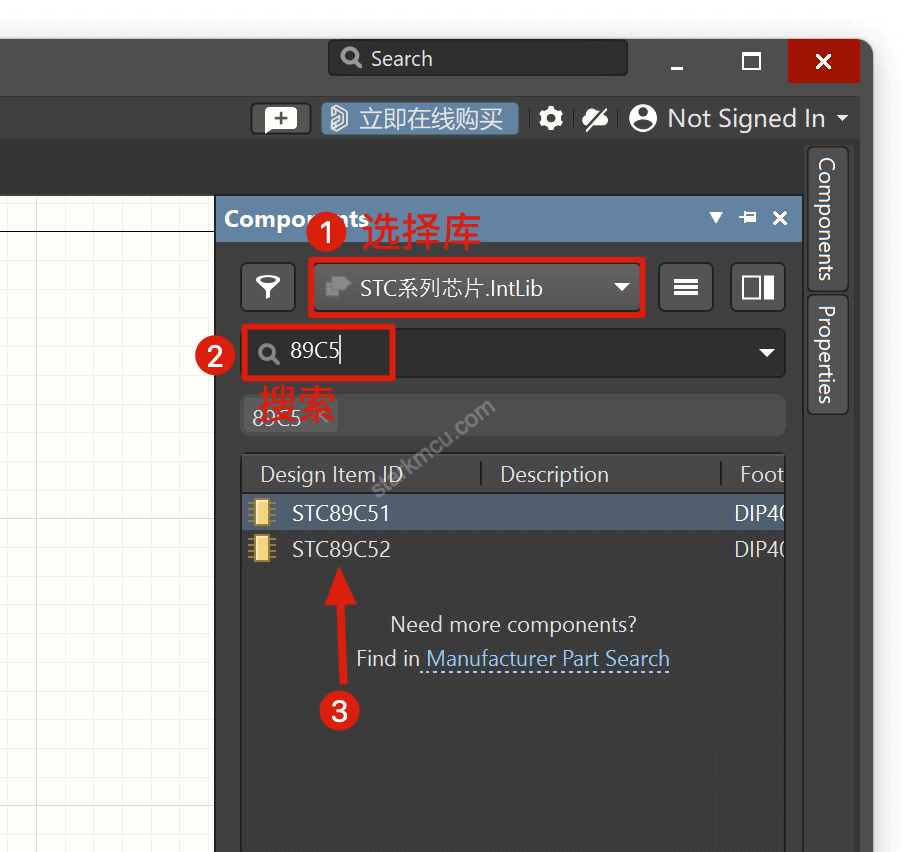Click the magnifier icon in title bar search
The width and height of the screenshot is (919, 852).
(351, 57)
